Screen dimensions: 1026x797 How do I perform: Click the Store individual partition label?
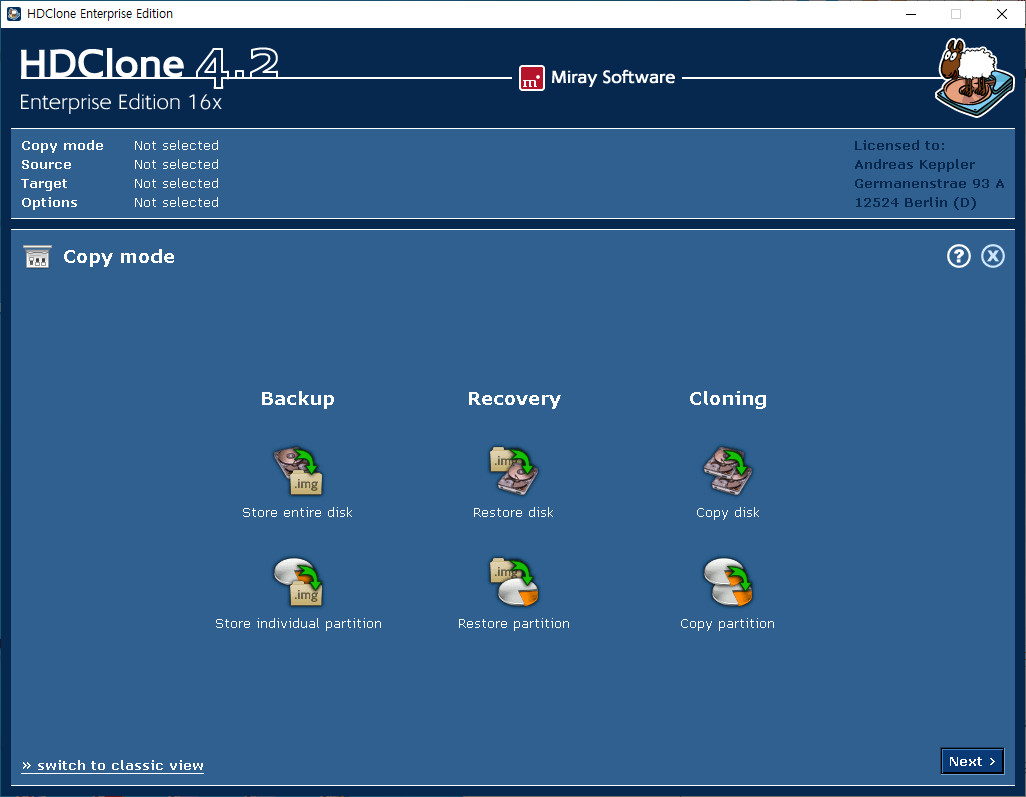coord(298,624)
